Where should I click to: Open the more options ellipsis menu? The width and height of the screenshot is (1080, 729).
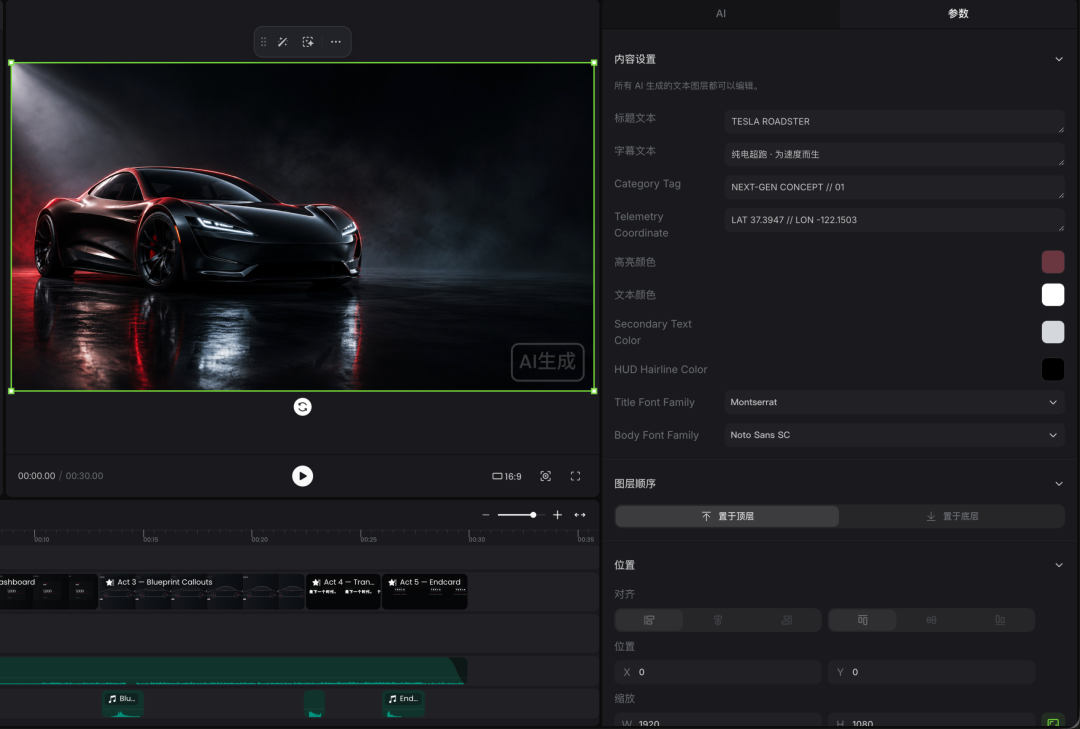[x=335, y=42]
